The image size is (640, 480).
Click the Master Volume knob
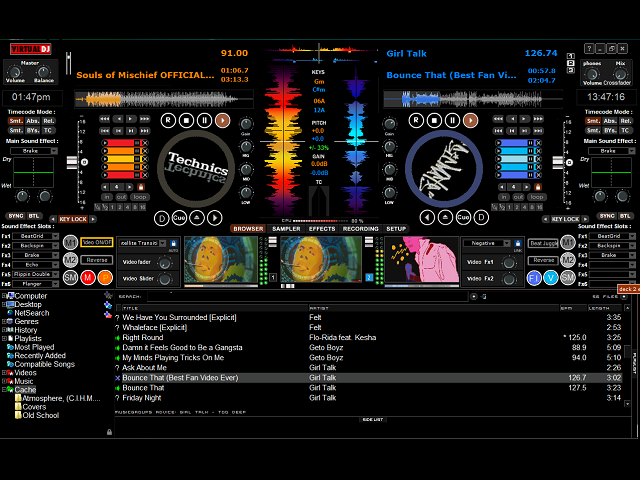click(x=15, y=72)
